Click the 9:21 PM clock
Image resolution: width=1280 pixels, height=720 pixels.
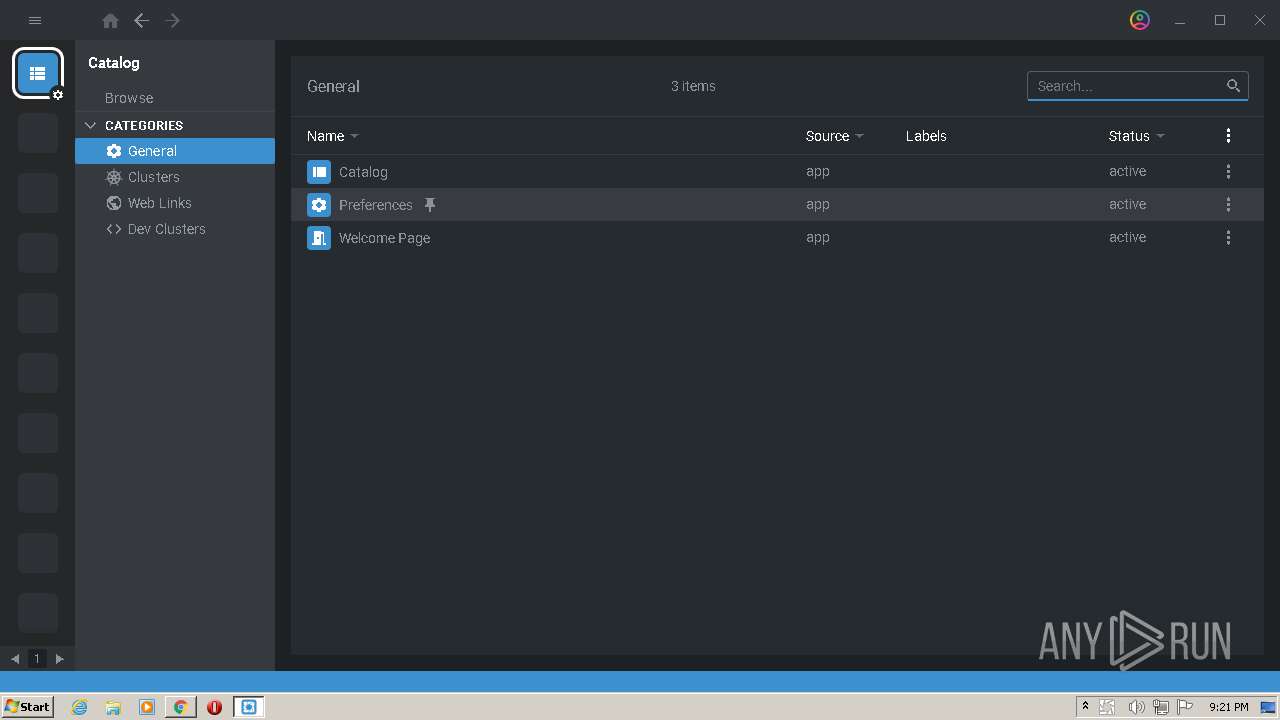click(x=1228, y=707)
